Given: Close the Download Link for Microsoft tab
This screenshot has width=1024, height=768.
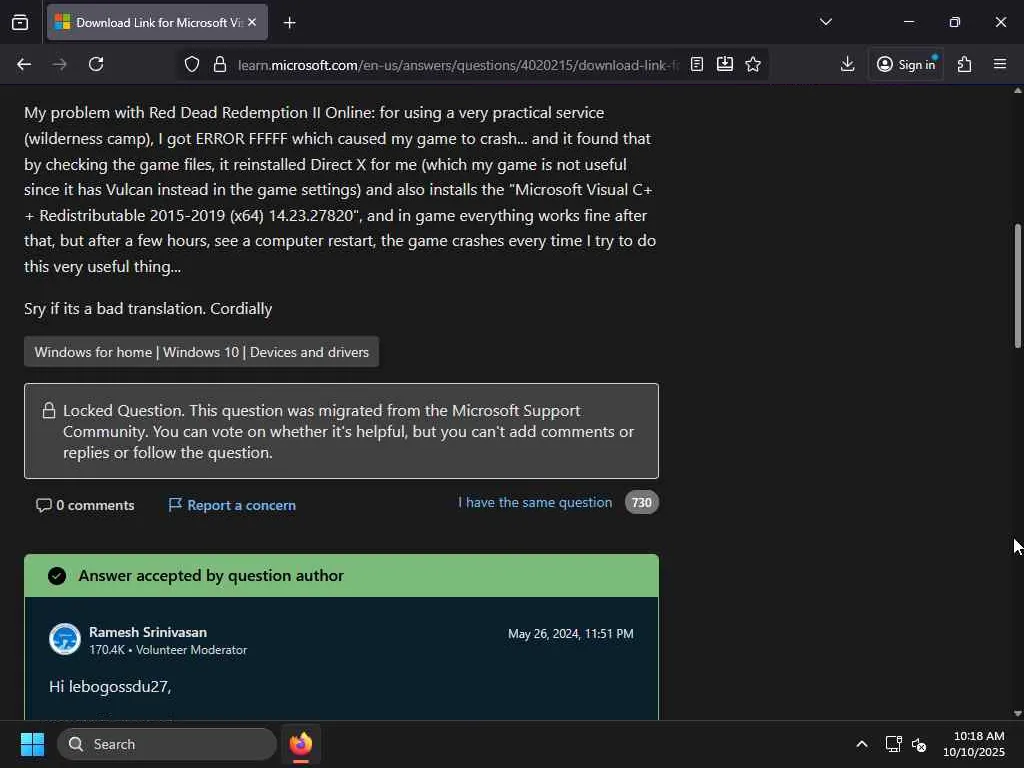Looking at the screenshot, I should [252, 22].
